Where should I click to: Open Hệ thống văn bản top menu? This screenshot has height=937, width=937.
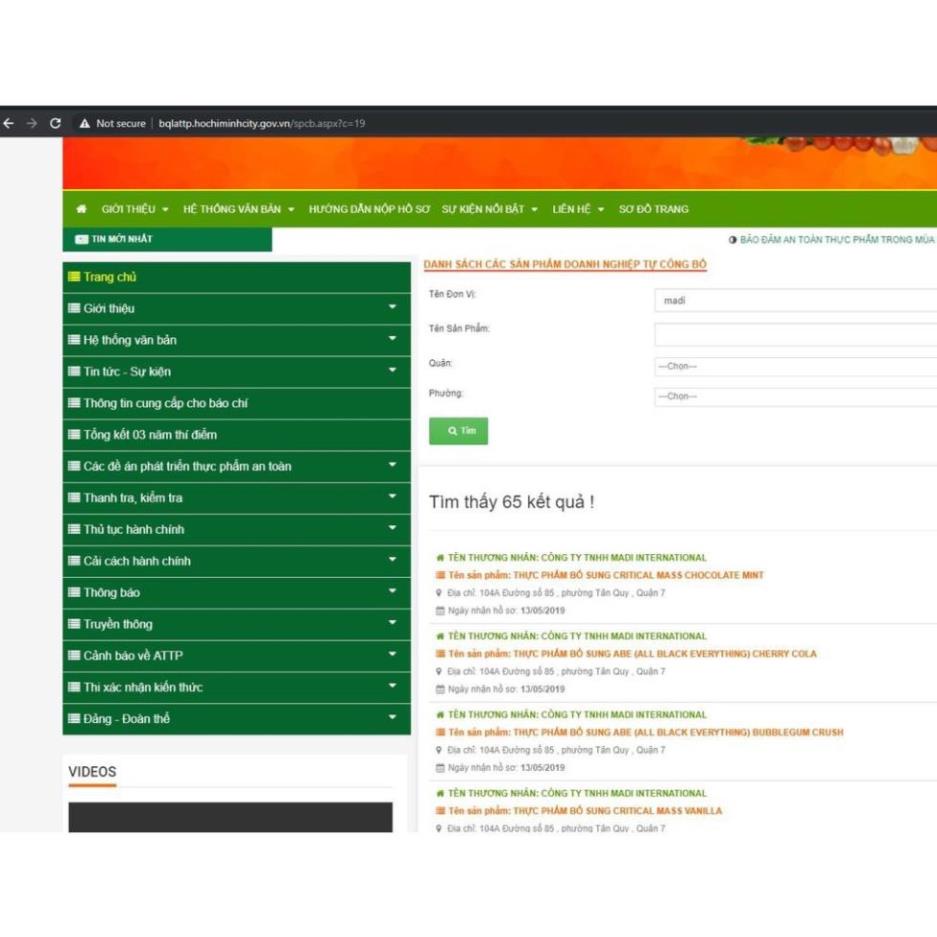238,209
